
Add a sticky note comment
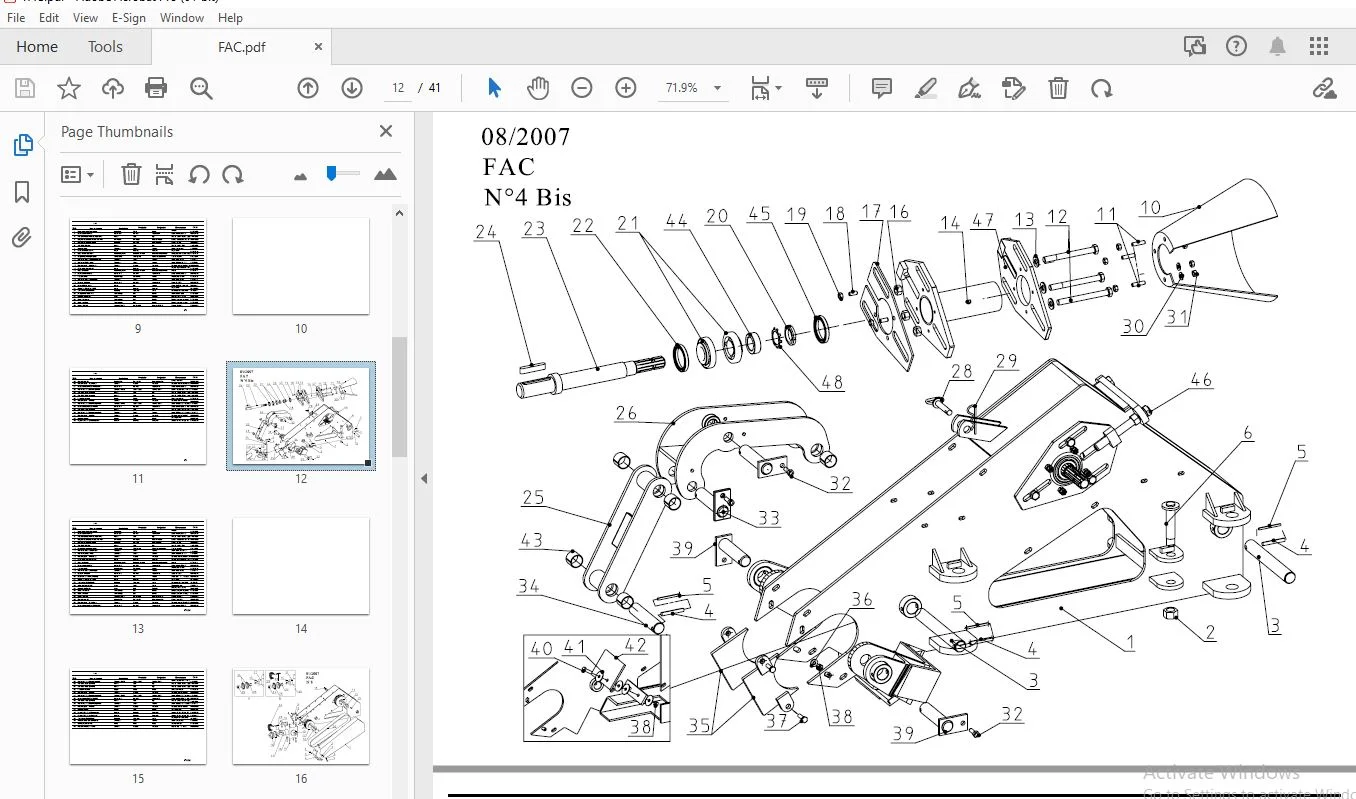pyautogui.click(x=882, y=88)
